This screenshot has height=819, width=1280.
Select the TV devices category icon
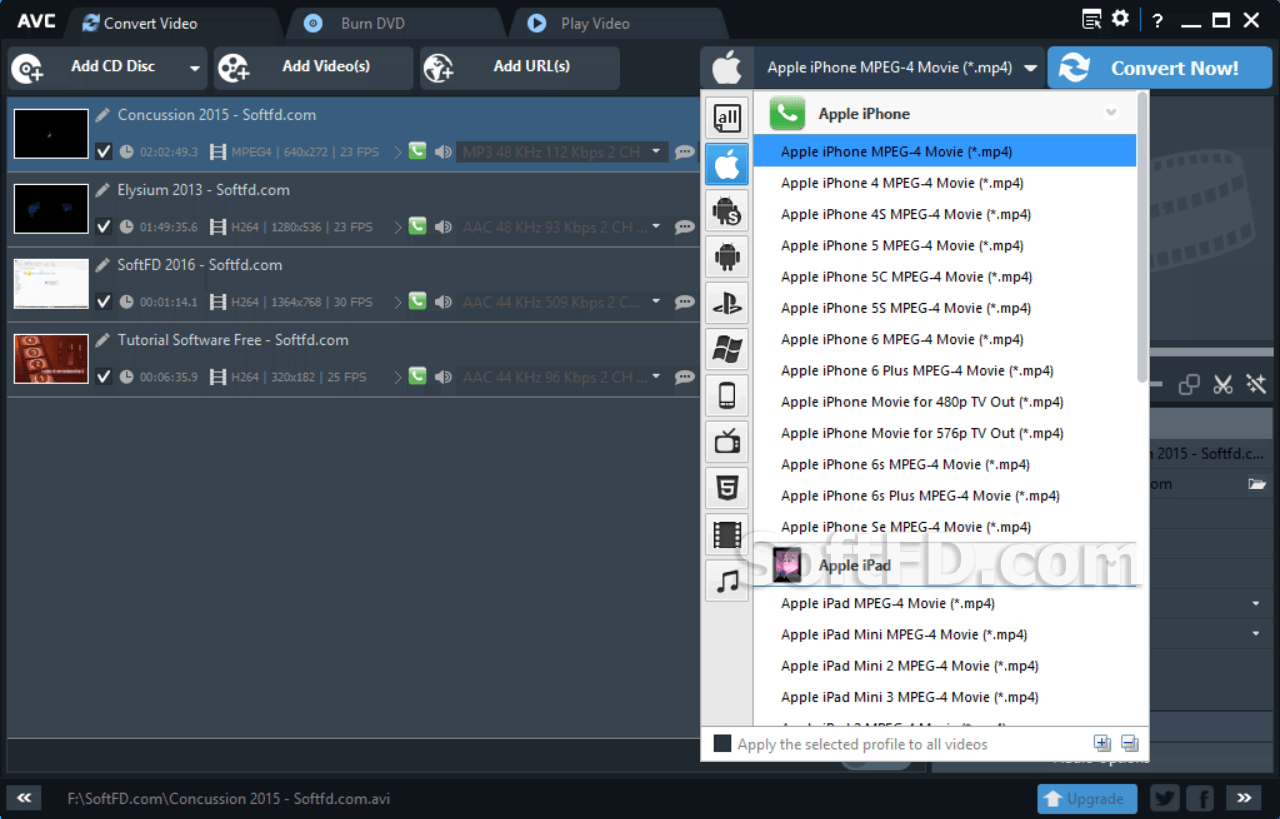727,441
